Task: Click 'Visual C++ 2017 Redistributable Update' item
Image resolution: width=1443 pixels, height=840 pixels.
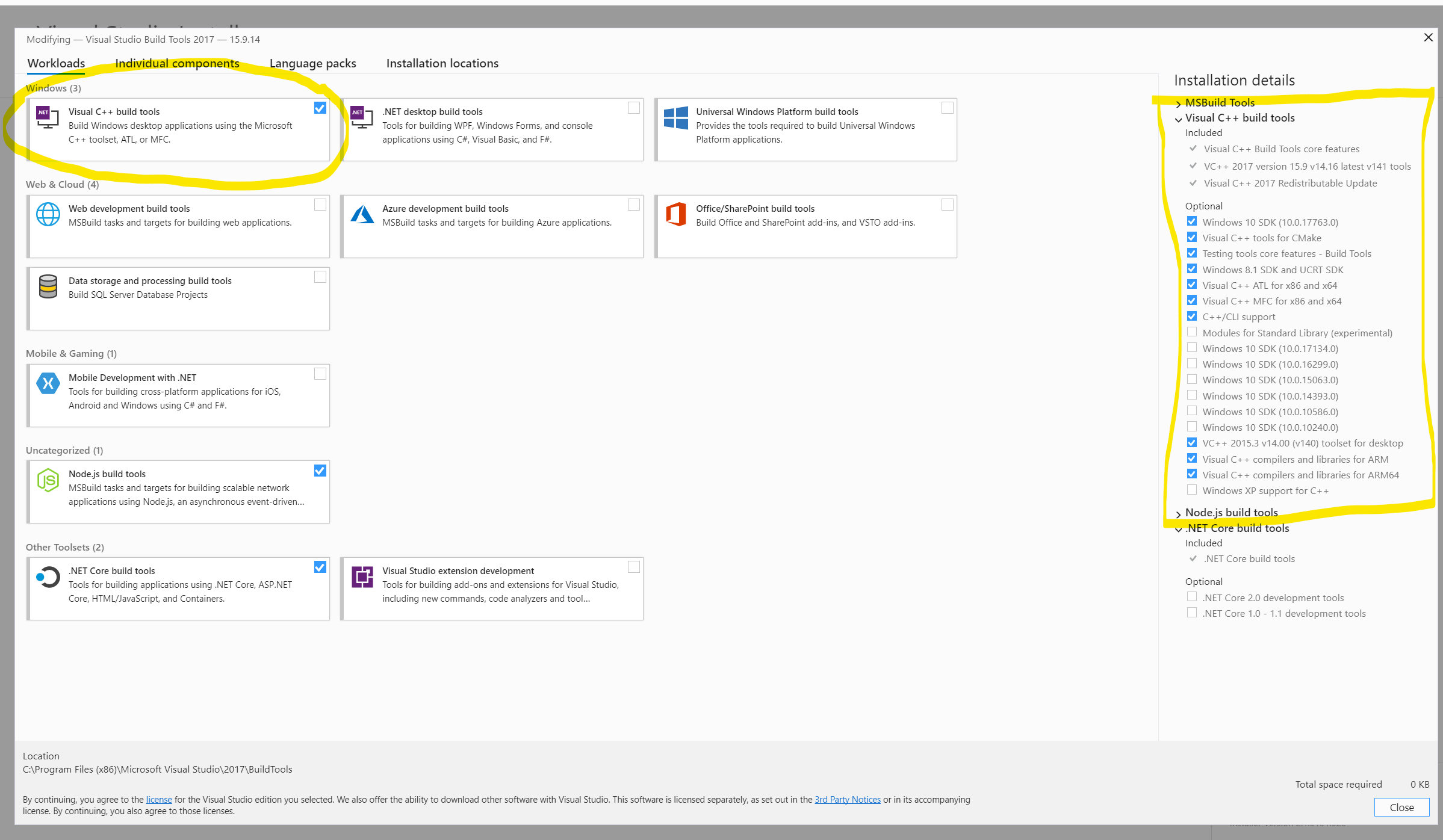Action: click(1290, 184)
